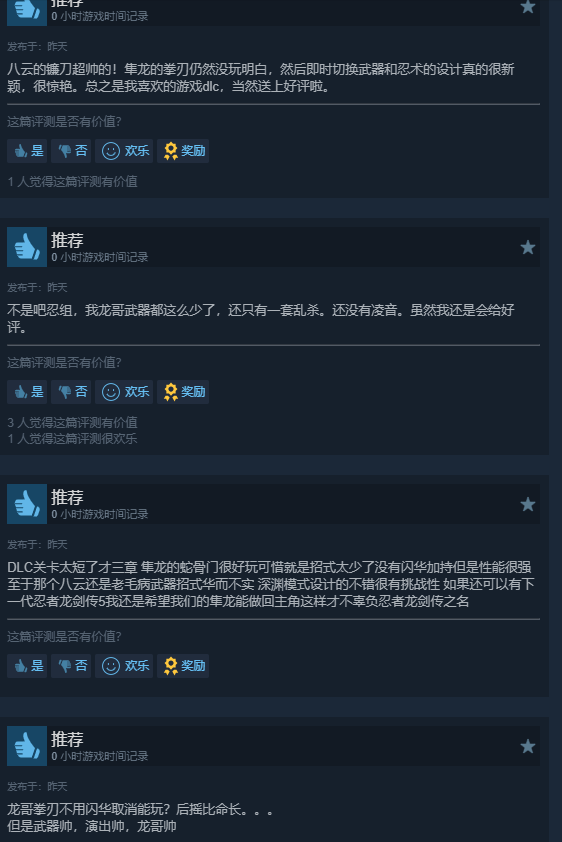Screen dimensions: 562x842
Task: Click the star icon on the DLC关卡太短了 review
Action: (528, 504)
